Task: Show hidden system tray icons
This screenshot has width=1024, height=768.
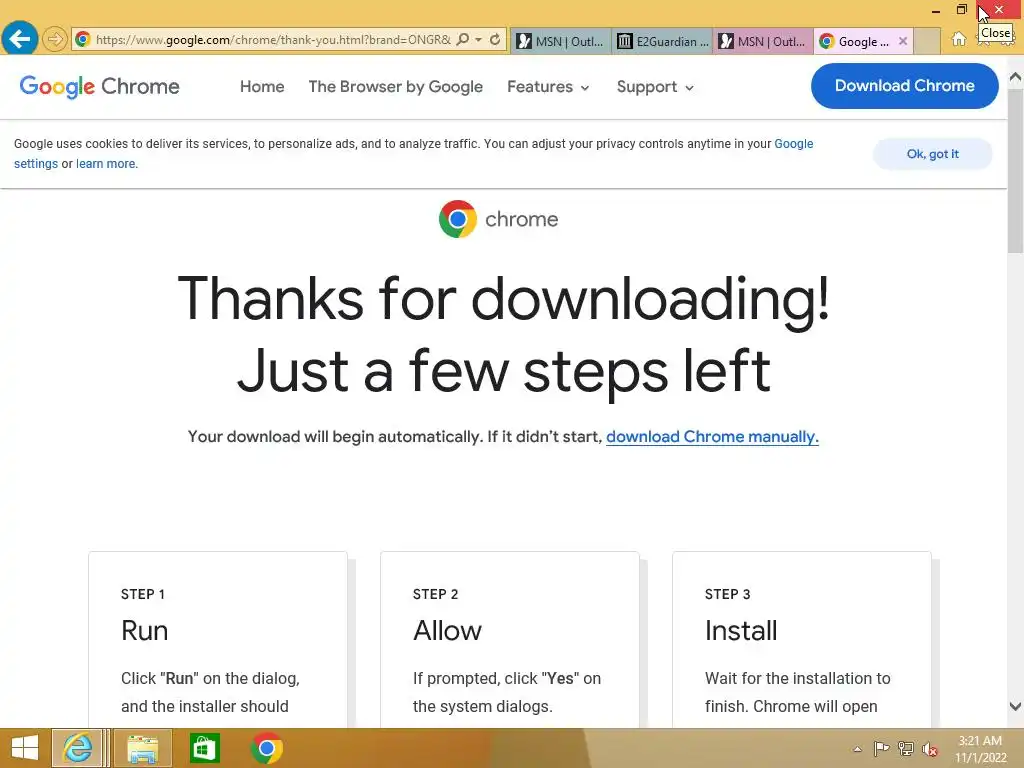Action: (x=857, y=749)
